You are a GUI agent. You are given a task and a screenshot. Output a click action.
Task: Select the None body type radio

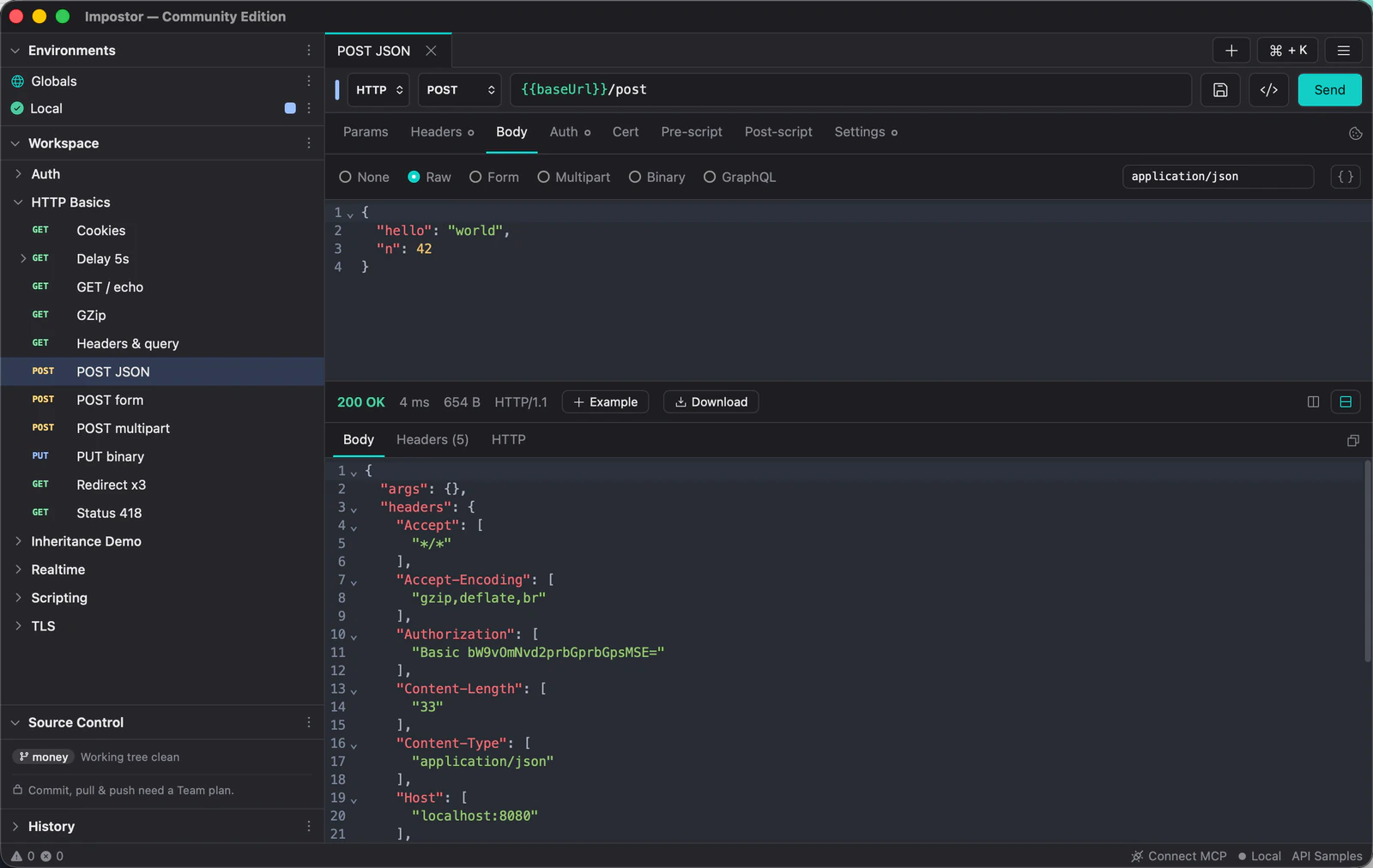[345, 177]
